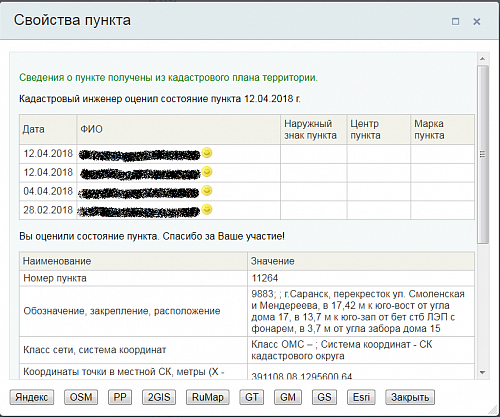Click the PP map button
Viewport: 500px width, 417px height.
click(x=120, y=397)
